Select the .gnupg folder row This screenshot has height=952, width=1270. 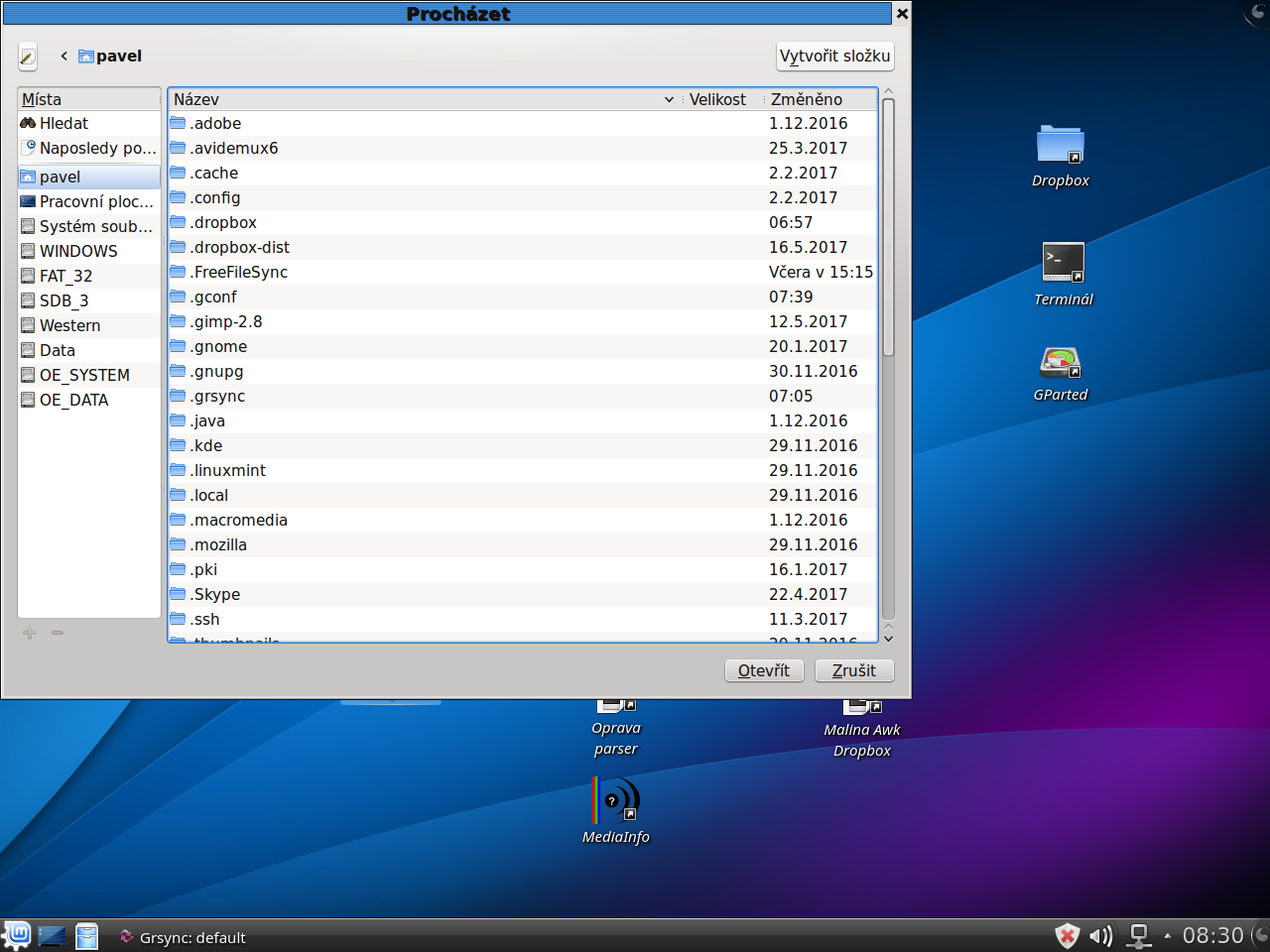pyautogui.click(x=523, y=371)
